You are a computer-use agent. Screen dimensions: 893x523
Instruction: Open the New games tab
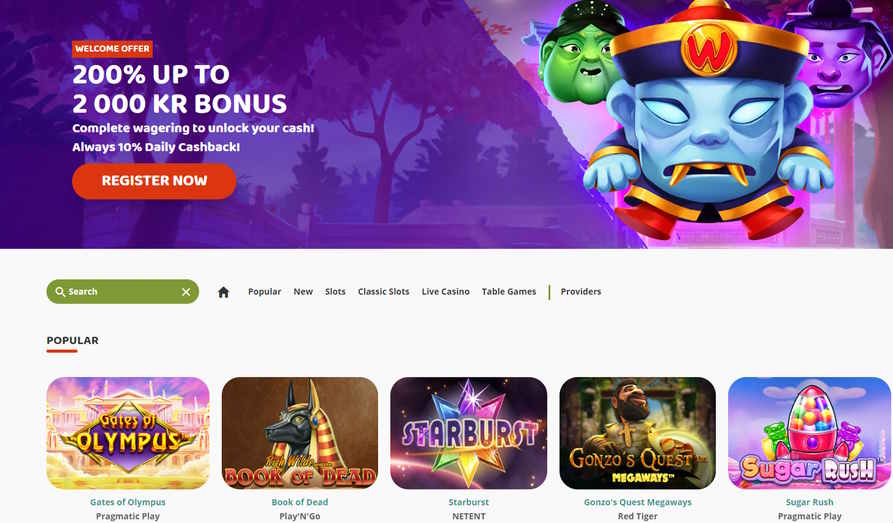303,291
